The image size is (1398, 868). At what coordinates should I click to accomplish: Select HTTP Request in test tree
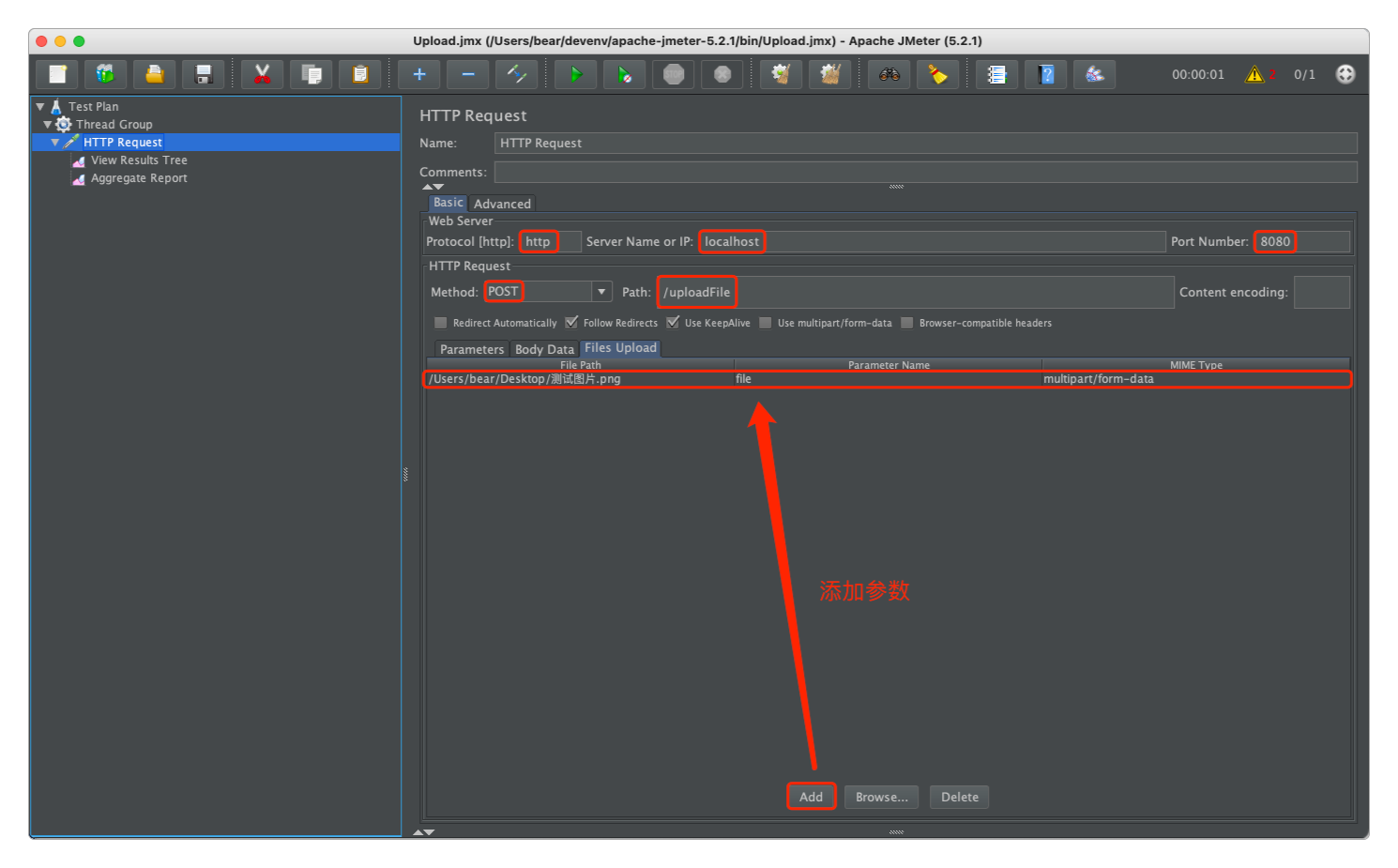(x=123, y=143)
